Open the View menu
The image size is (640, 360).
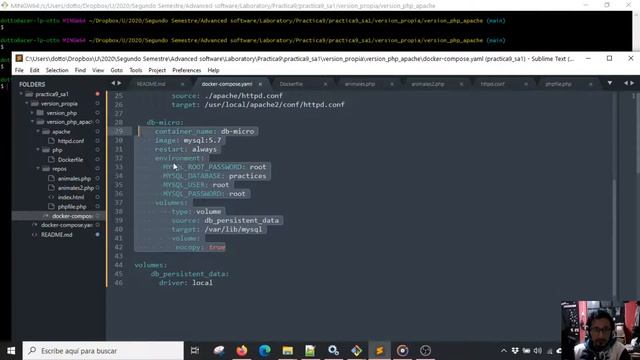coord(98,70)
